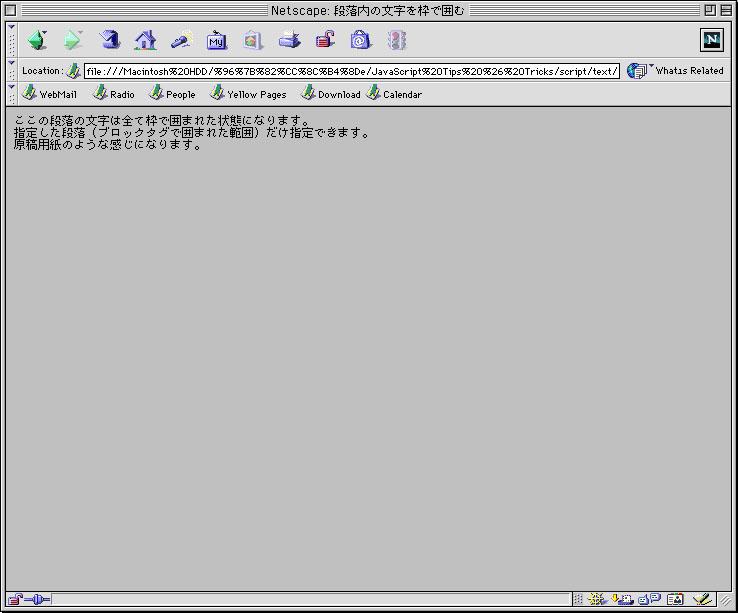
Task: Open Security padlock toolbar icon
Action: tap(325, 40)
